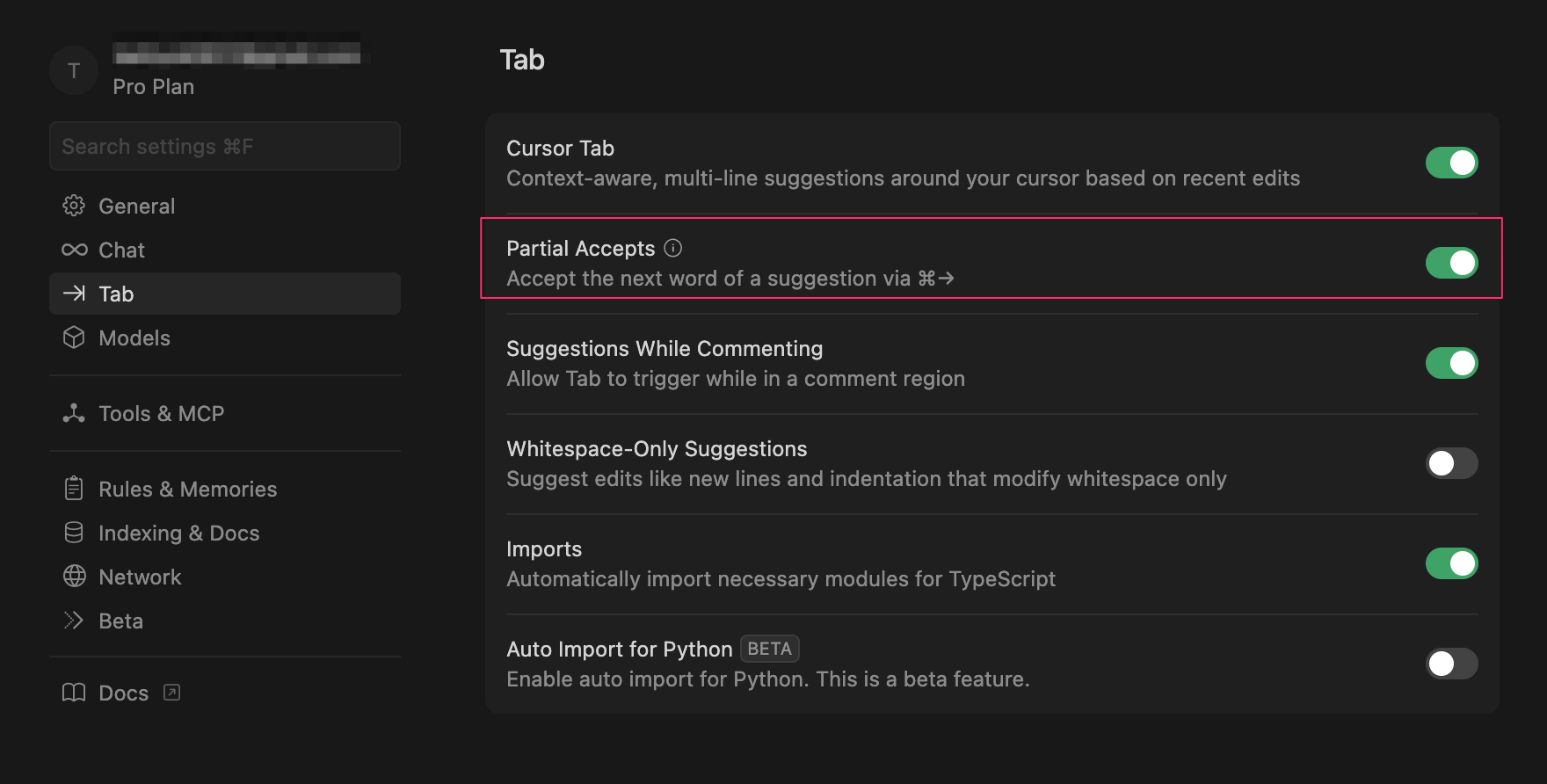
Task: Open the Docs link in sidebar
Action: 123,693
